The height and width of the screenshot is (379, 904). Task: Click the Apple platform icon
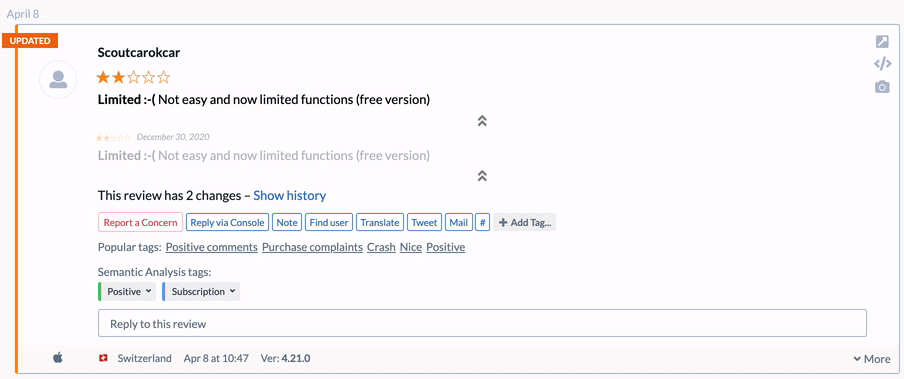point(58,358)
